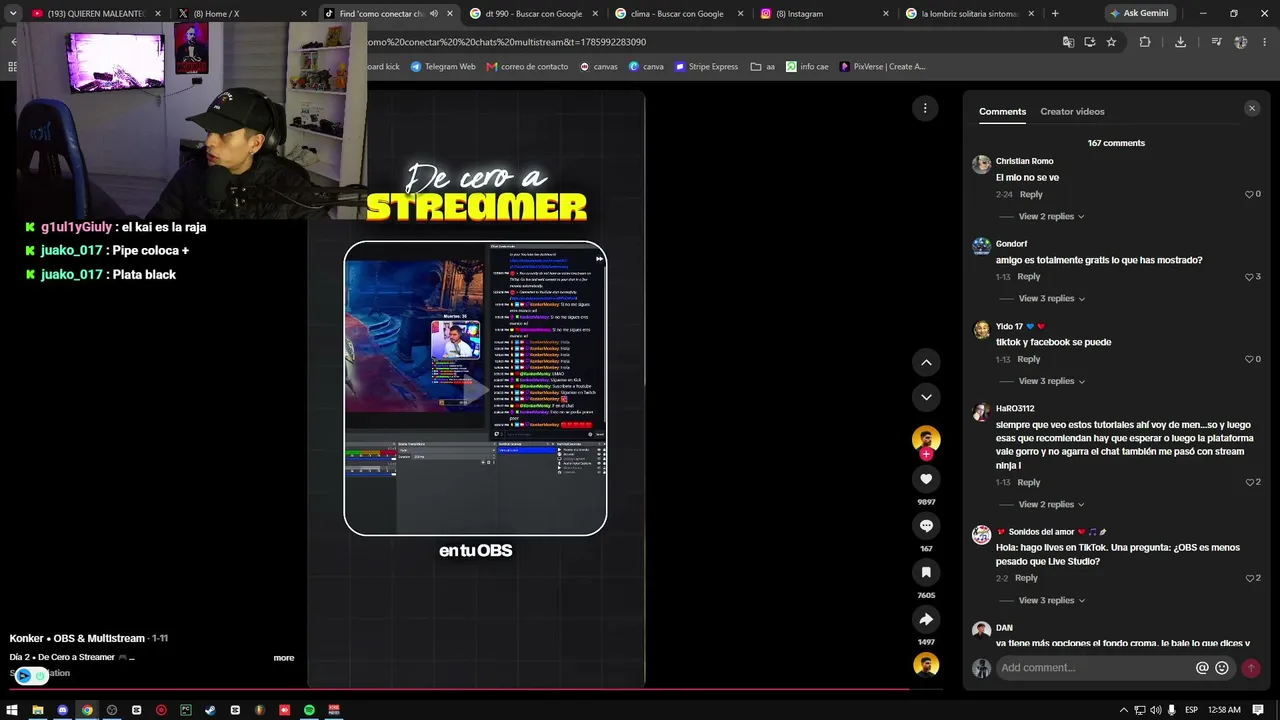Reply to Gondorf's comment
This screenshot has width=1280, height=720.
tap(1029, 277)
